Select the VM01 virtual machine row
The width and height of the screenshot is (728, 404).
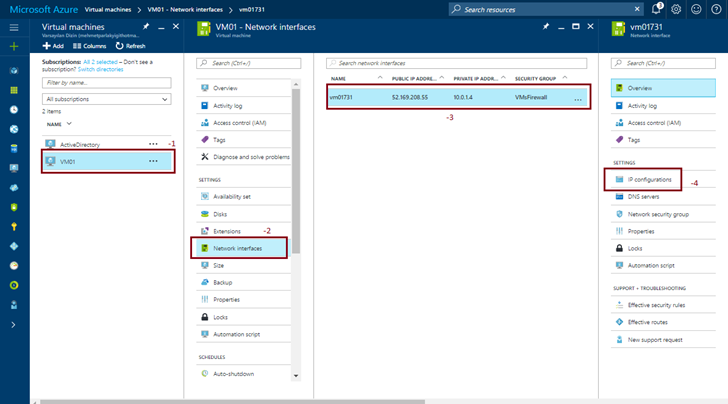click(x=108, y=162)
